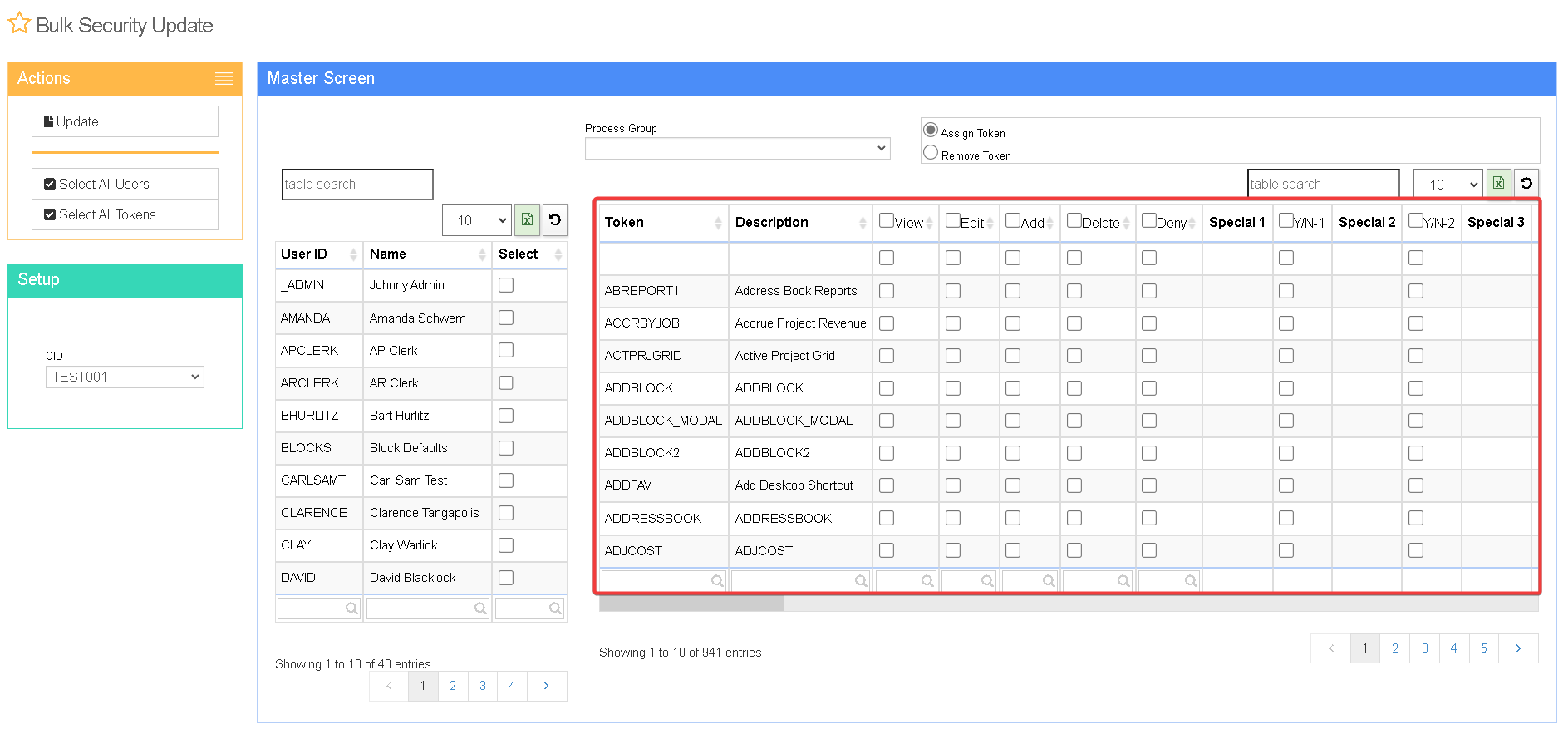
Task: Export the users table to Excel
Action: point(527,220)
